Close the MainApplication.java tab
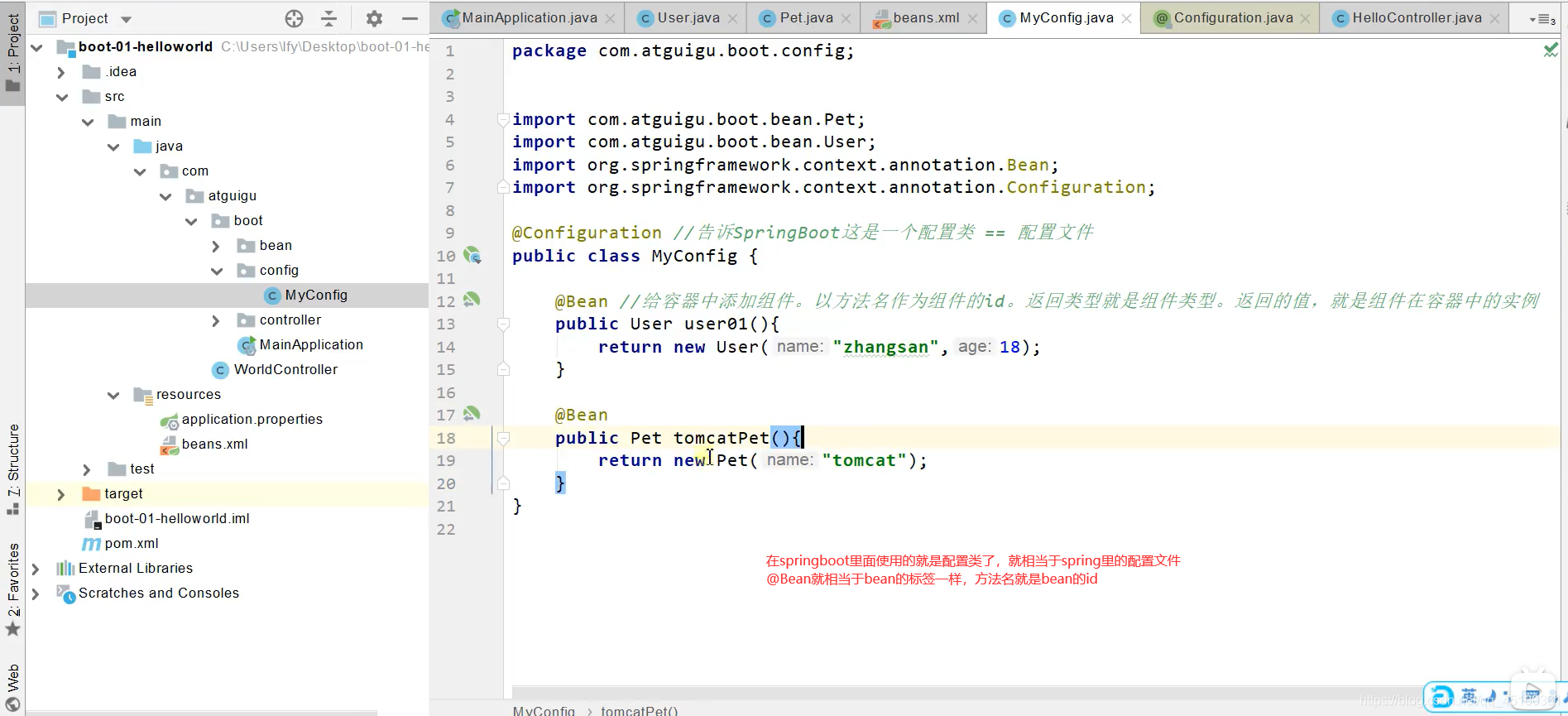1568x716 pixels. [611, 18]
